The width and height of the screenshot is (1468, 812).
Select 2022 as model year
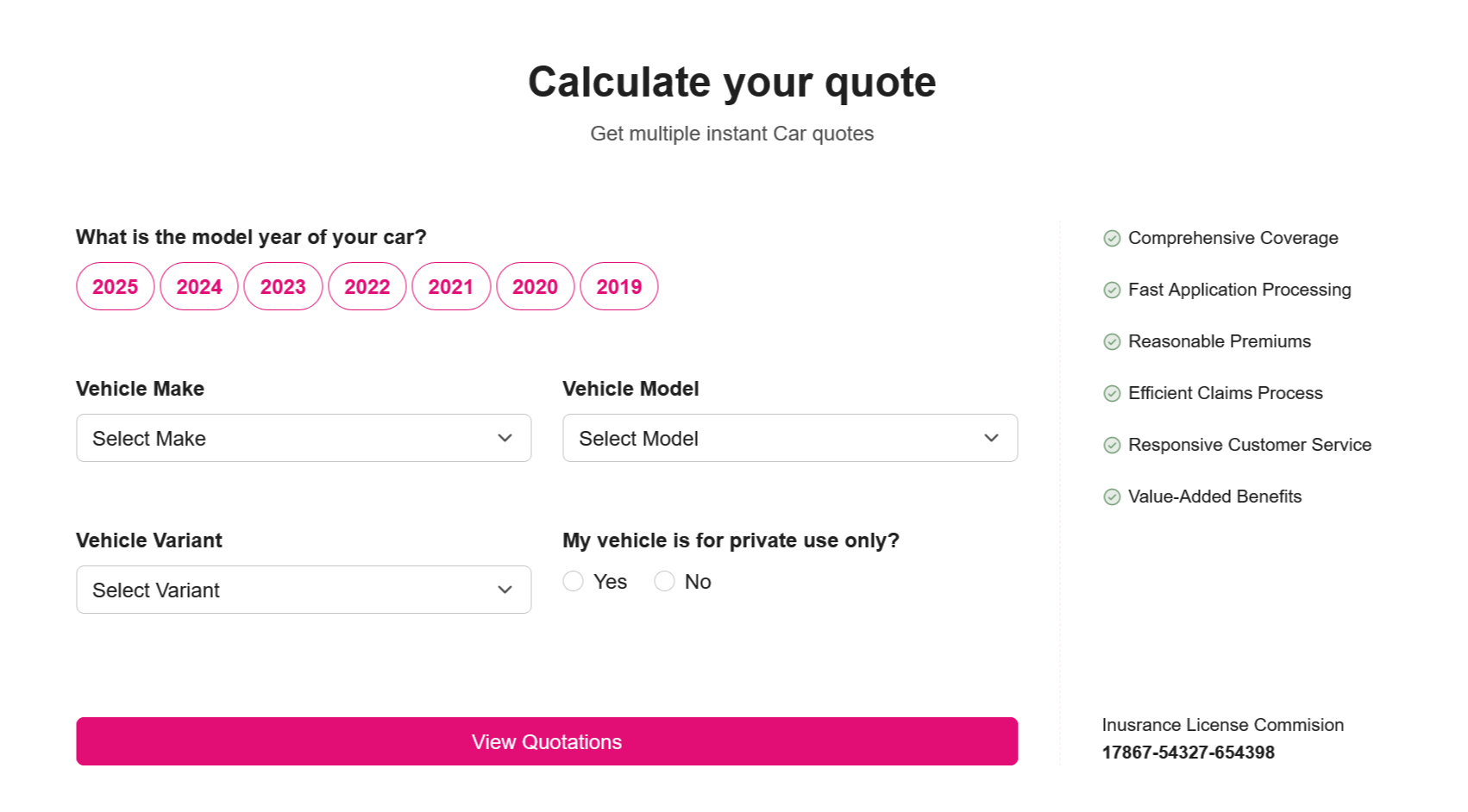(x=367, y=286)
